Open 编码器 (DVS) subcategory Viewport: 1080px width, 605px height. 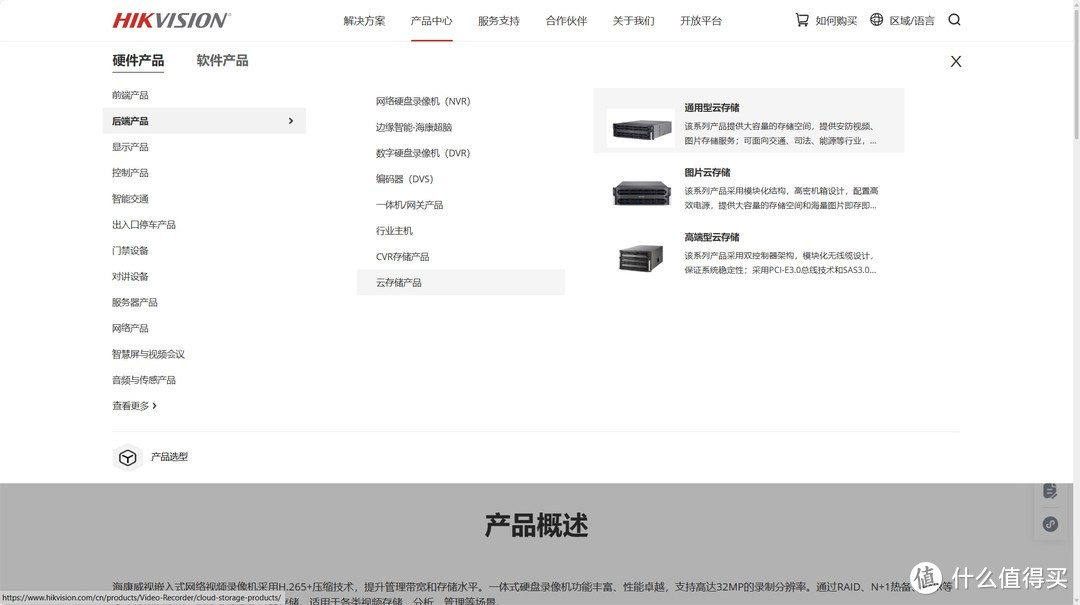click(x=404, y=179)
